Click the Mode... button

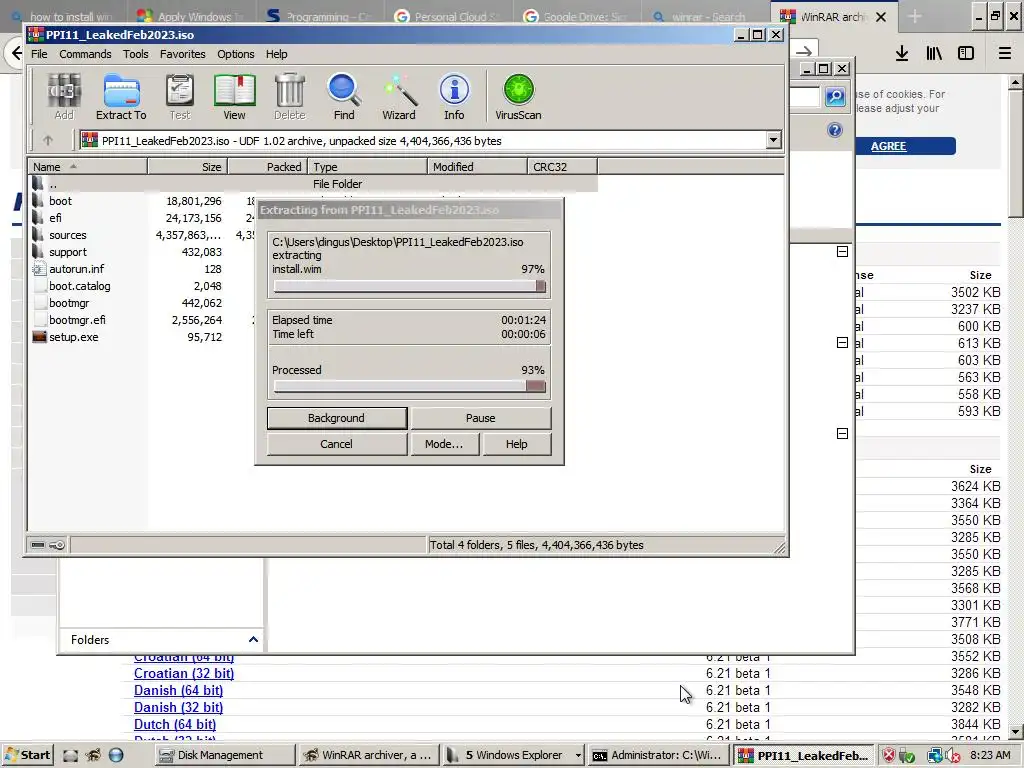click(444, 444)
